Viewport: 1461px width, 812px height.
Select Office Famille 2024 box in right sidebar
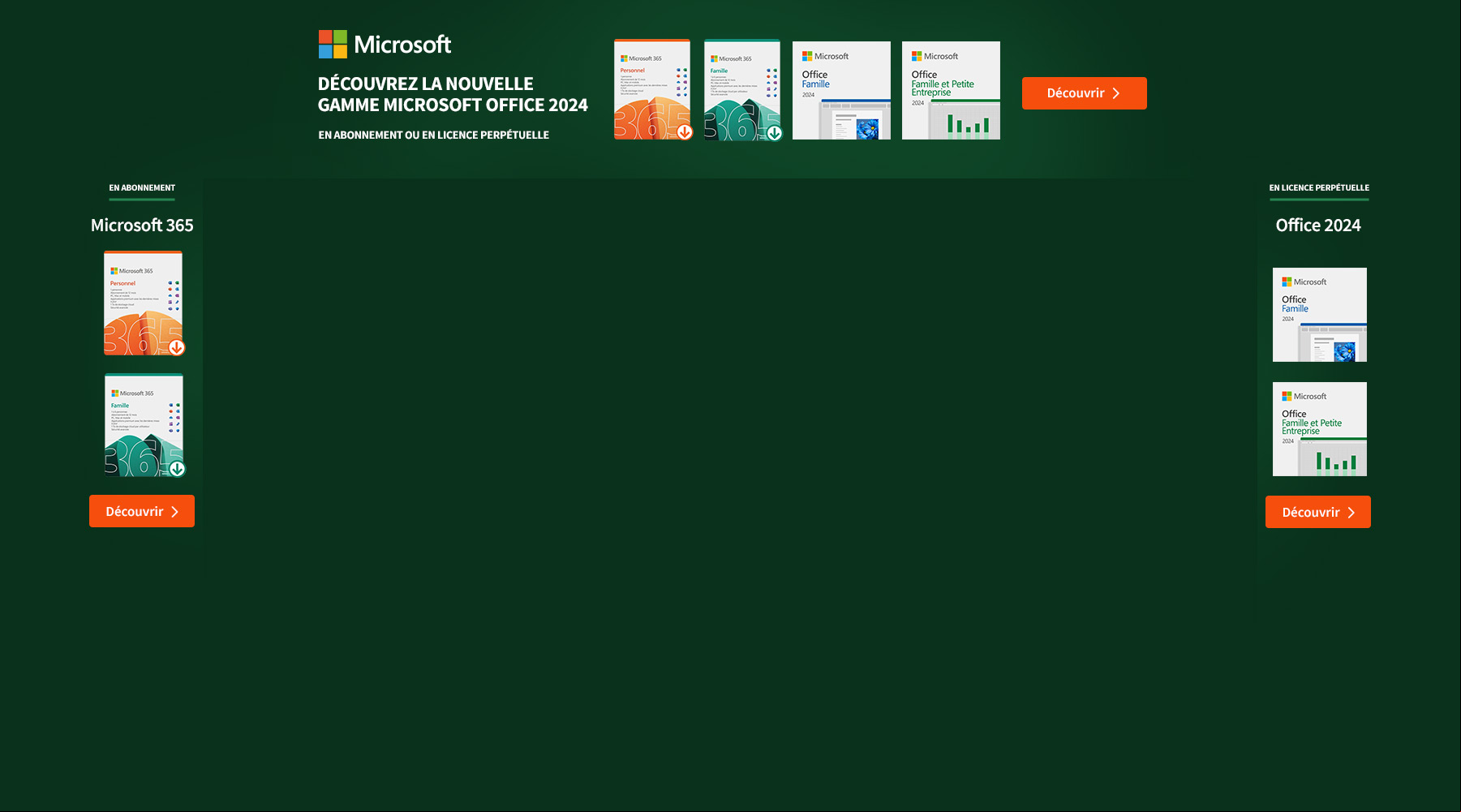click(1319, 315)
